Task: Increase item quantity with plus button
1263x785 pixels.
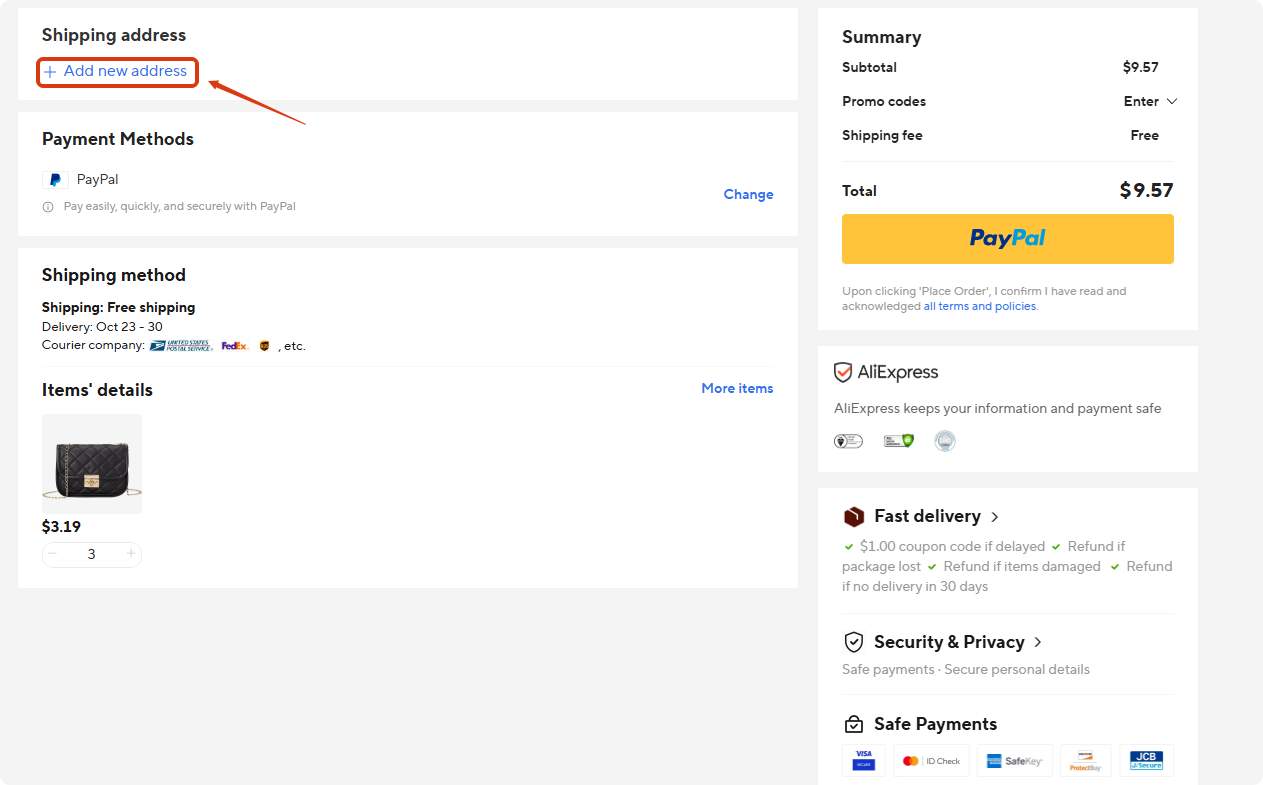Action: click(131, 554)
